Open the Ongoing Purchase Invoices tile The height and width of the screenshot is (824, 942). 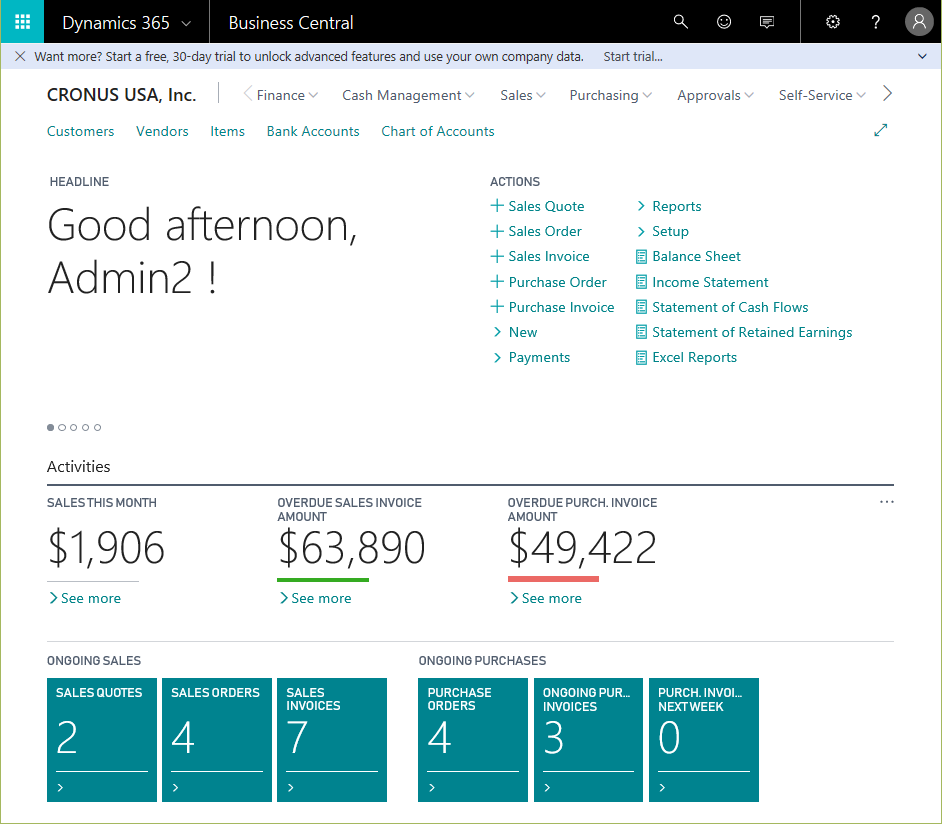point(588,740)
